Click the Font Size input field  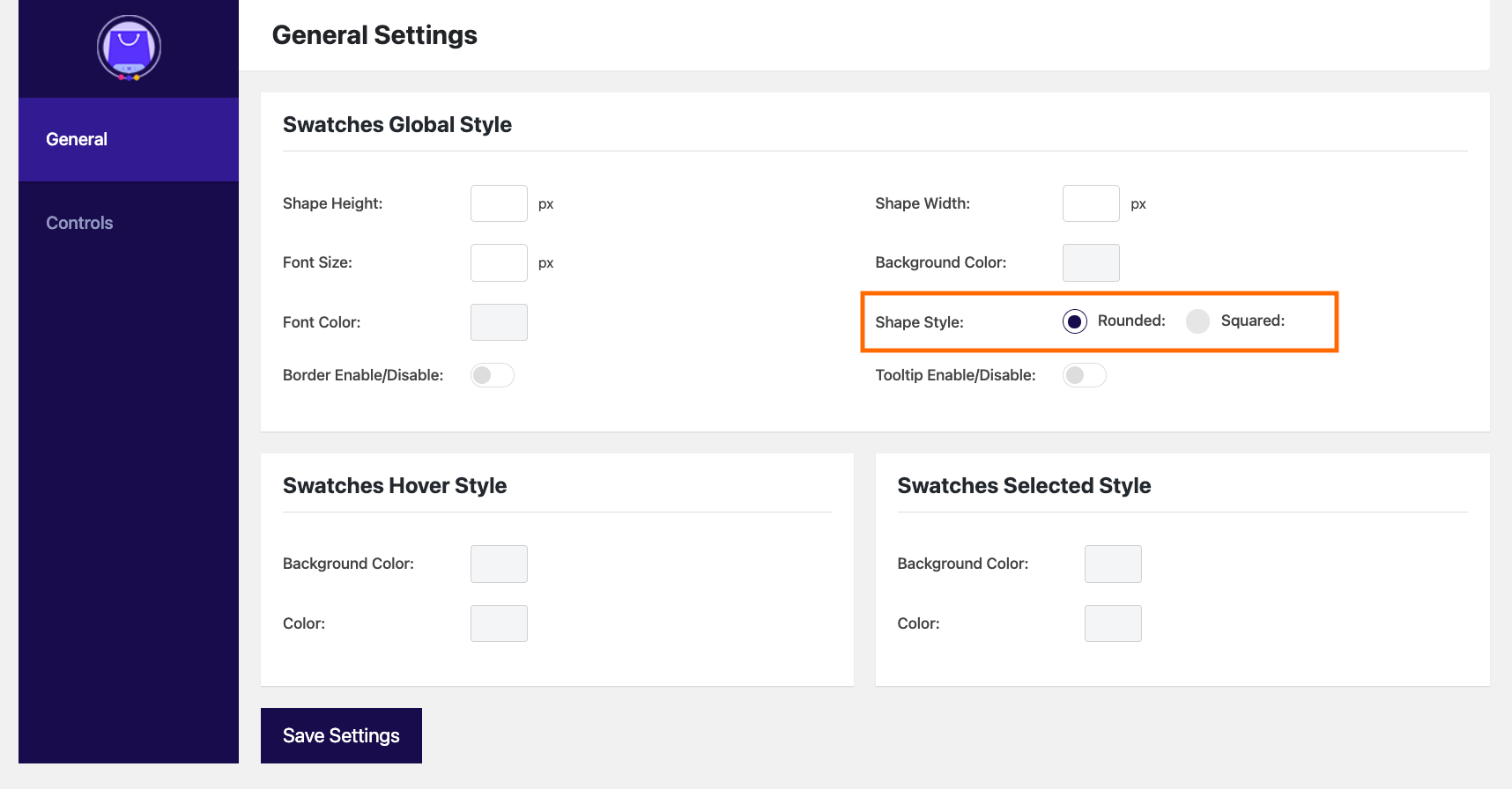click(499, 262)
